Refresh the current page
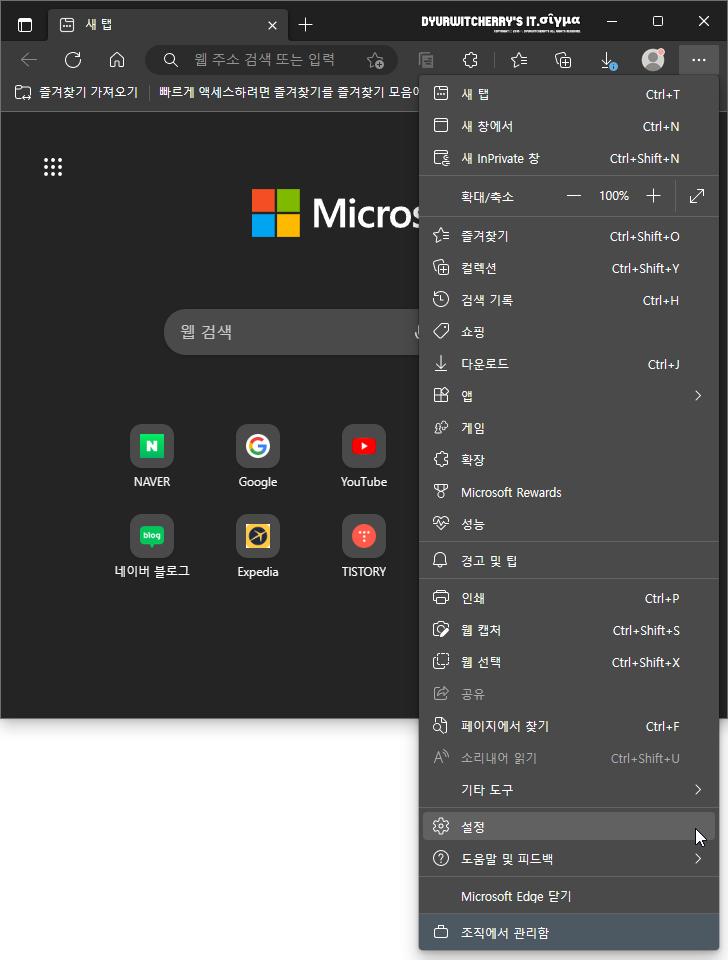 click(x=73, y=60)
